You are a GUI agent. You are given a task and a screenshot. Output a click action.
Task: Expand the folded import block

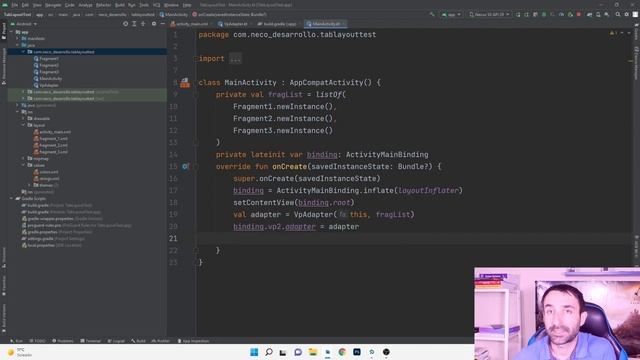pos(236,59)
